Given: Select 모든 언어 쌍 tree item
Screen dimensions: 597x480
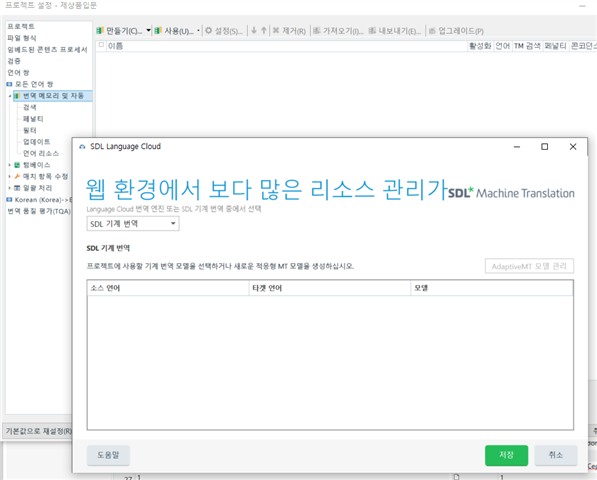Looking at the screenshot, I should 34,84.
